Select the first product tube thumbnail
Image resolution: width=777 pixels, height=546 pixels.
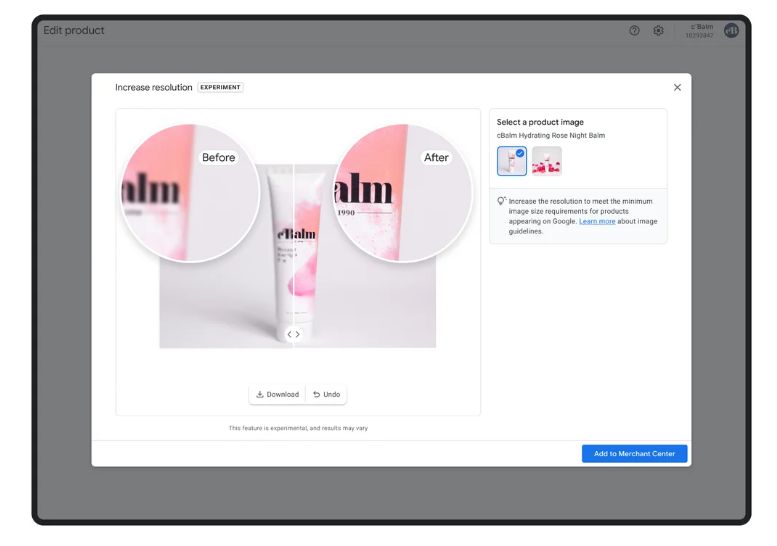click(x=511, y=161)
